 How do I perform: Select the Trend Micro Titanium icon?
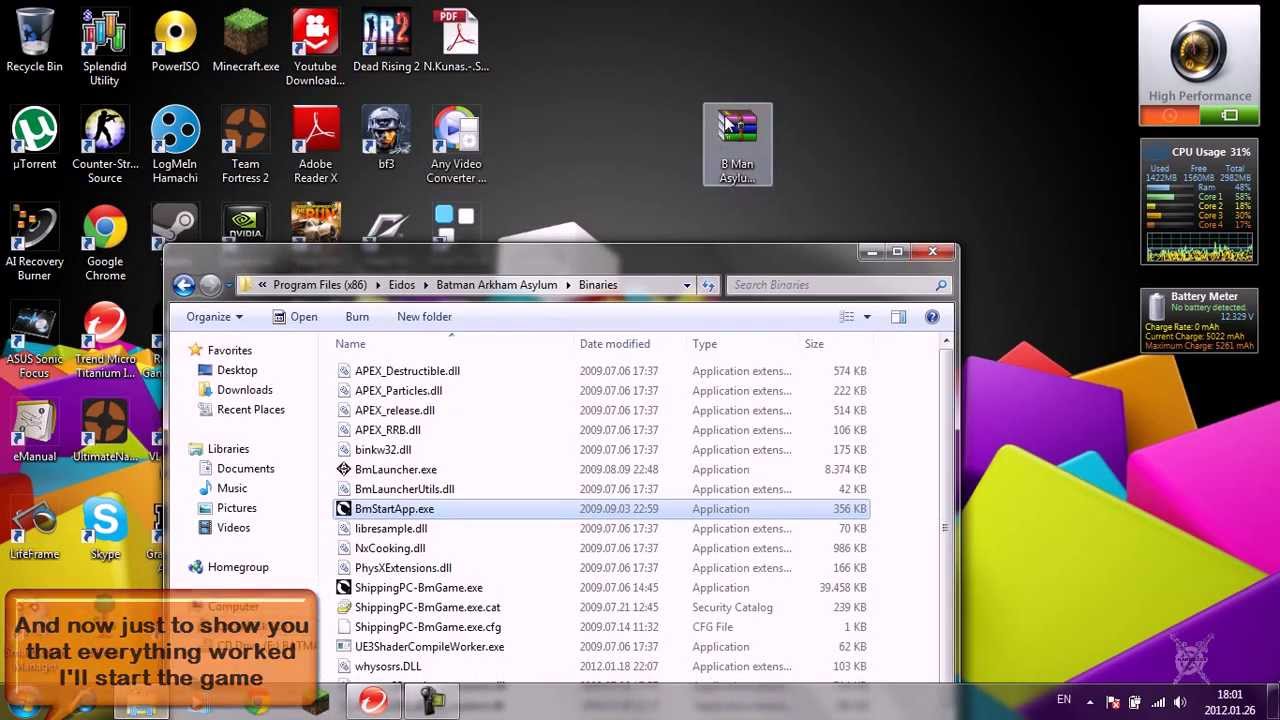[104, 340]
